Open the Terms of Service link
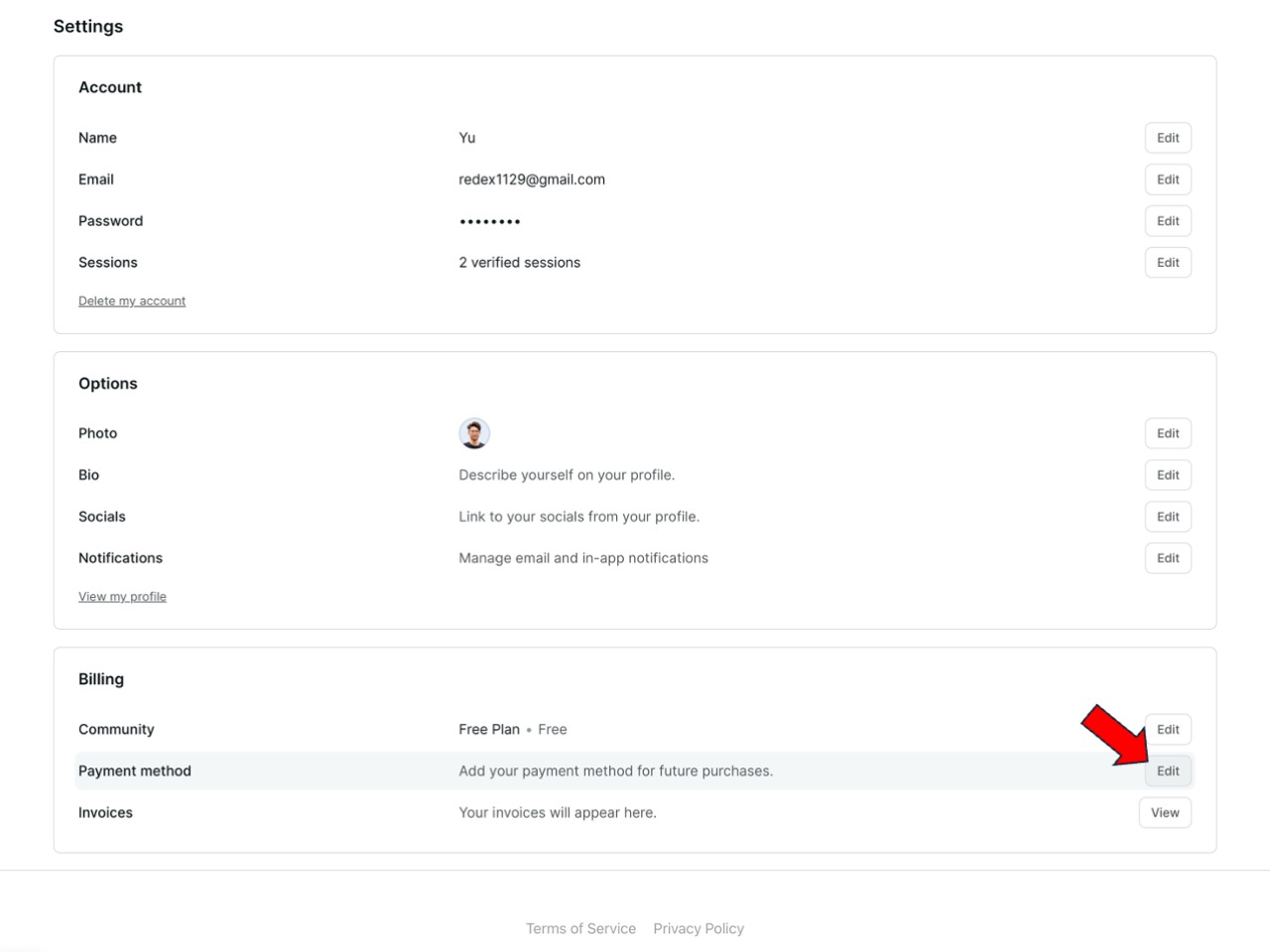 click(580, 929)
